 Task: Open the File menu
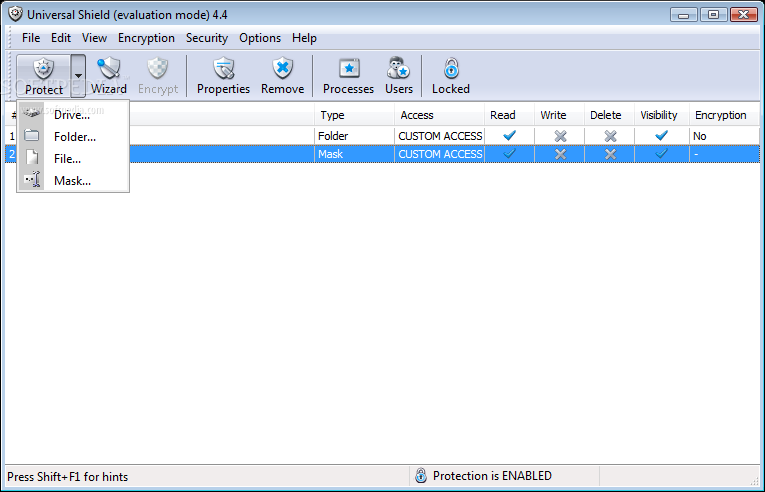click(x=31, y=38)
